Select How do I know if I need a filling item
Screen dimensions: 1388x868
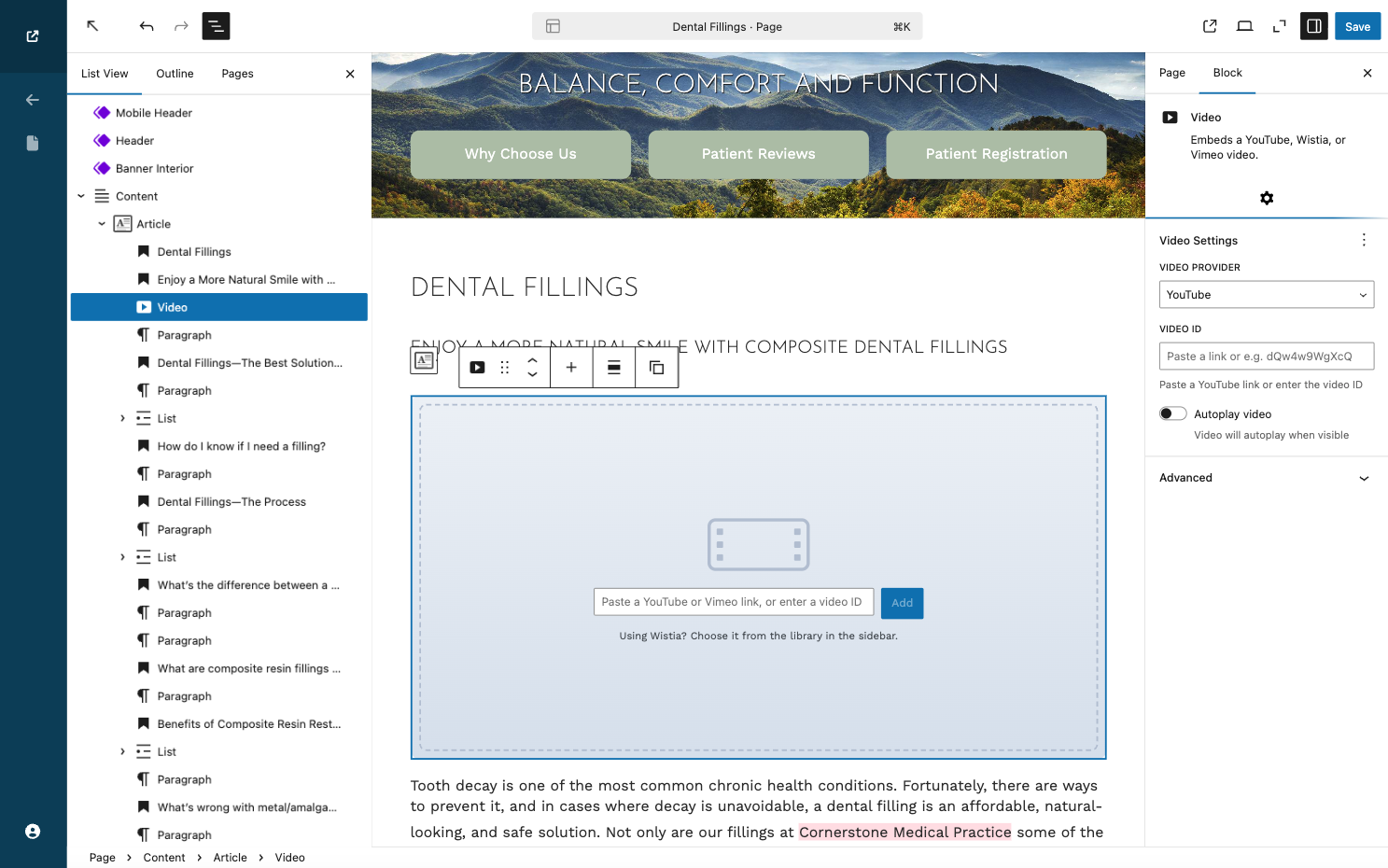219,446
